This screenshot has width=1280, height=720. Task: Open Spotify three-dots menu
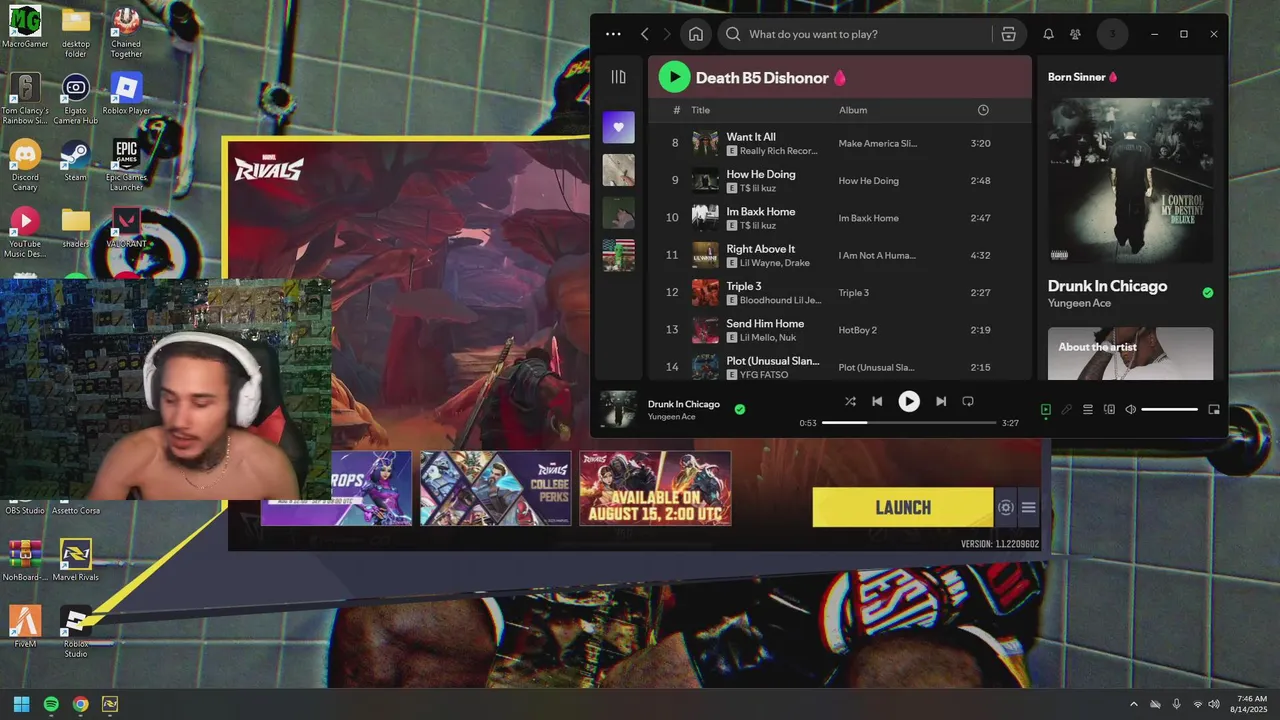coord(613,34)
